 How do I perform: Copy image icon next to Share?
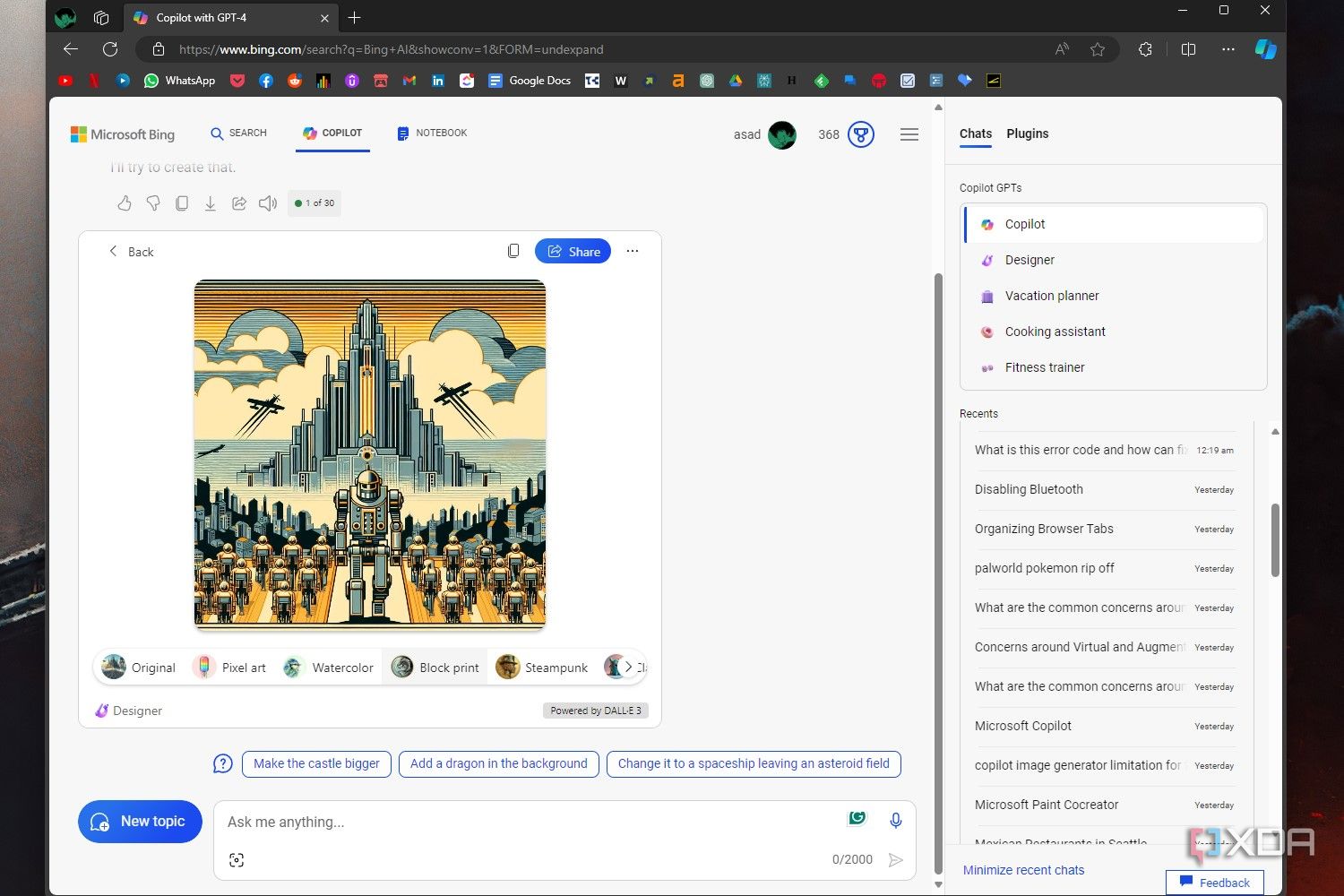click(x=513, y=251)
